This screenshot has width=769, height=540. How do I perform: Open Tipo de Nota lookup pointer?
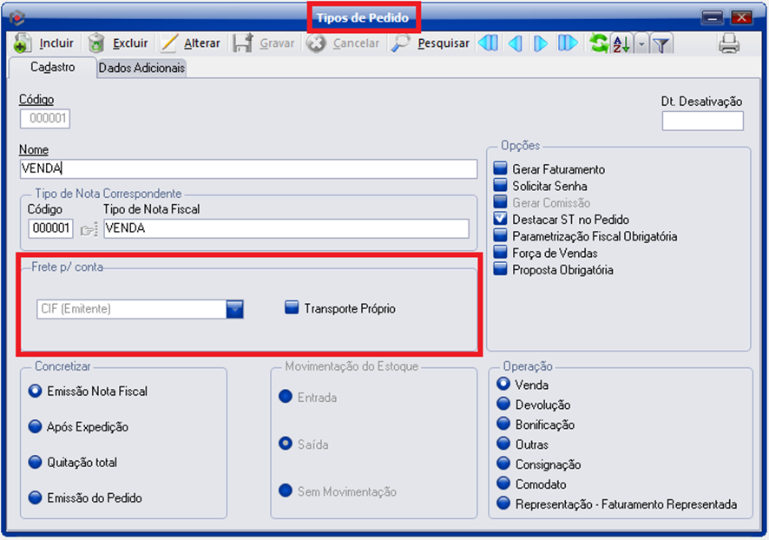pos(89,229)
